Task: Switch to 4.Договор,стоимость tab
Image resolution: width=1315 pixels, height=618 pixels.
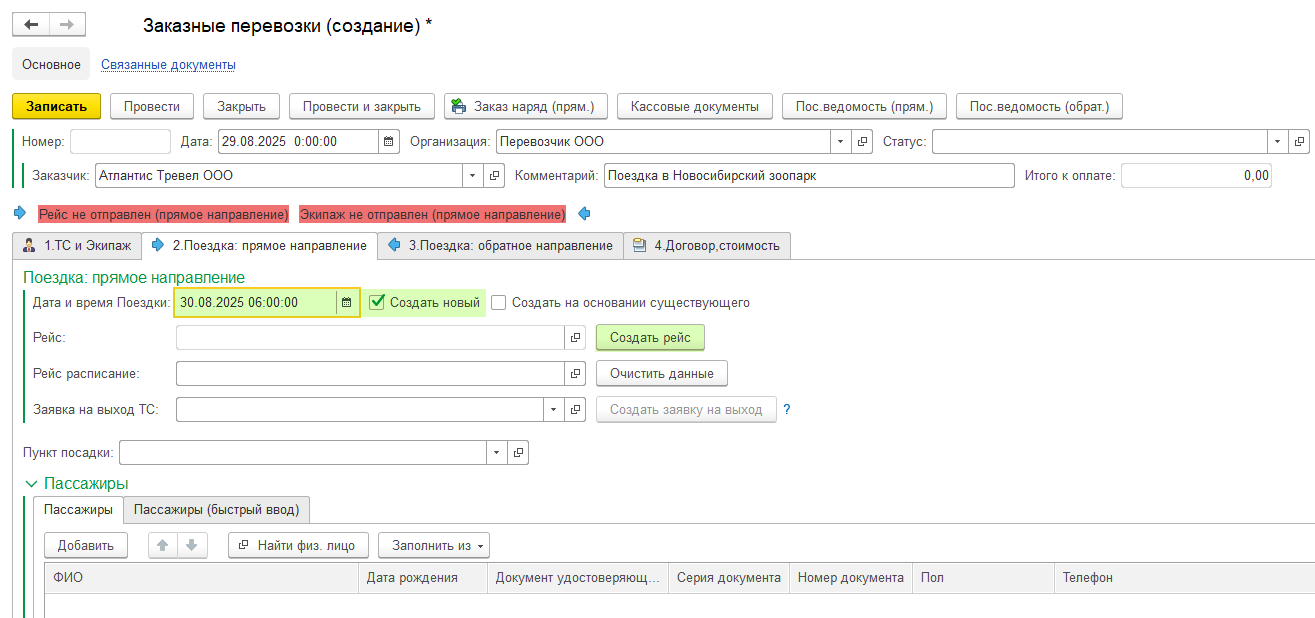Action: click(707, 245)
